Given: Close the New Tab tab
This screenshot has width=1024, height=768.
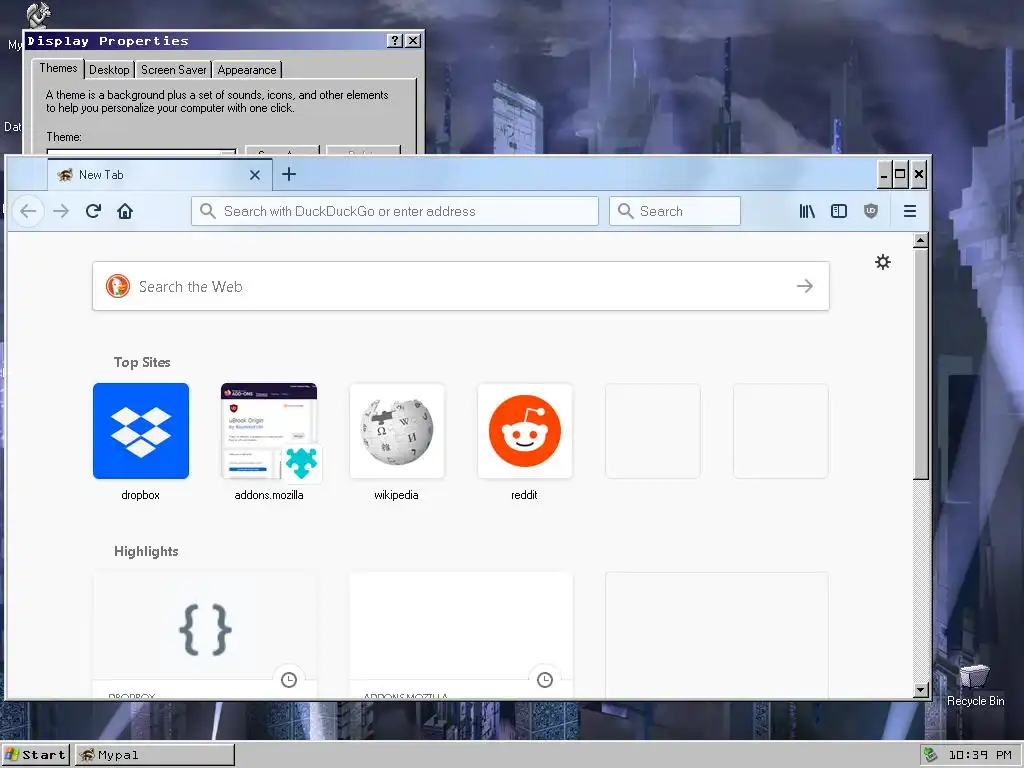Looking at the screenshot, I should pos(255,175).
